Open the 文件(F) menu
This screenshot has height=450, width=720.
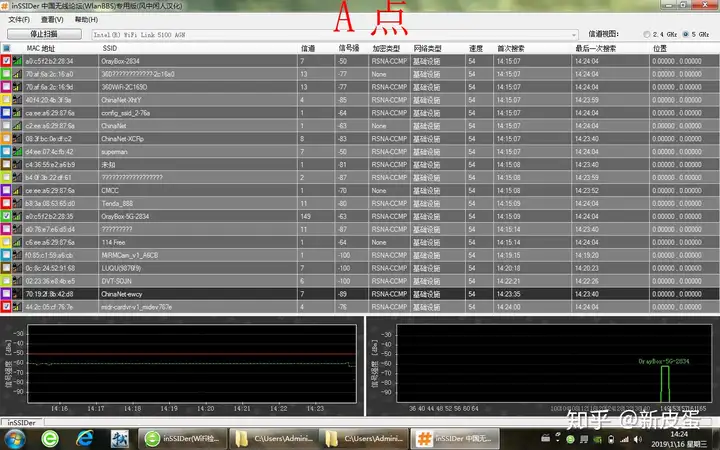point(19,19)
